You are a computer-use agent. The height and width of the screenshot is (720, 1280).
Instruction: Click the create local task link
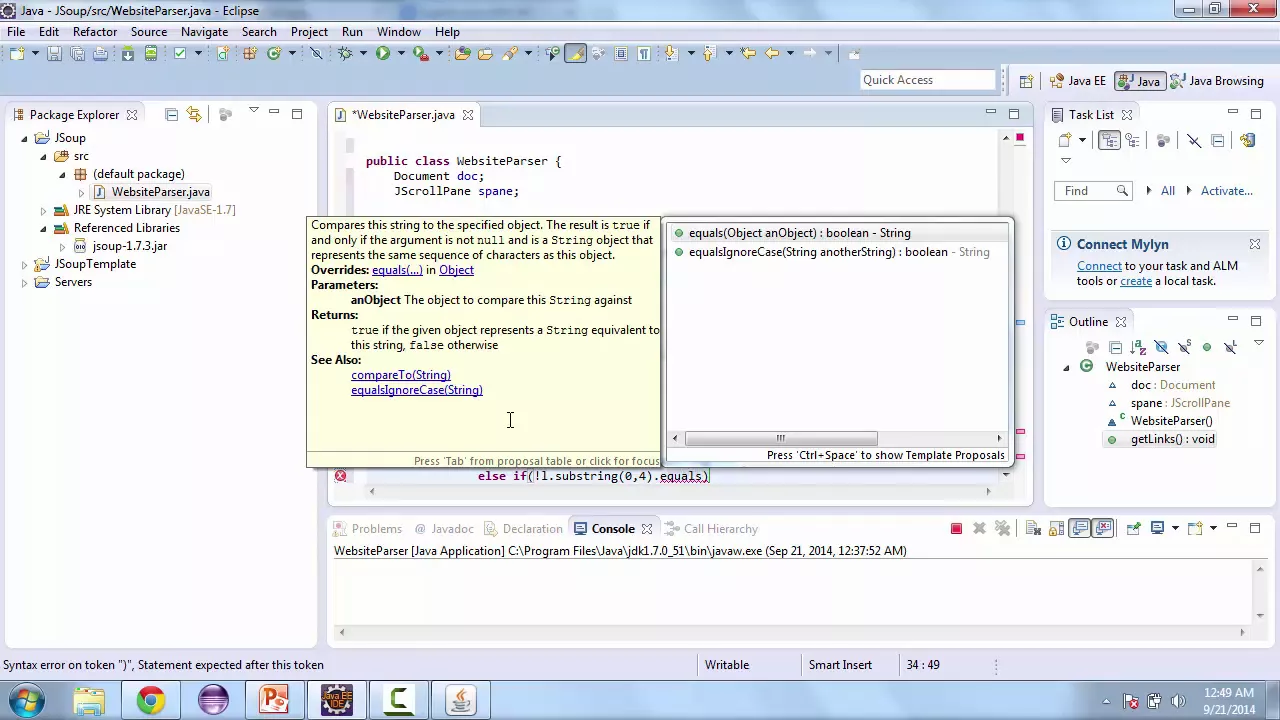click(1136, 281)
